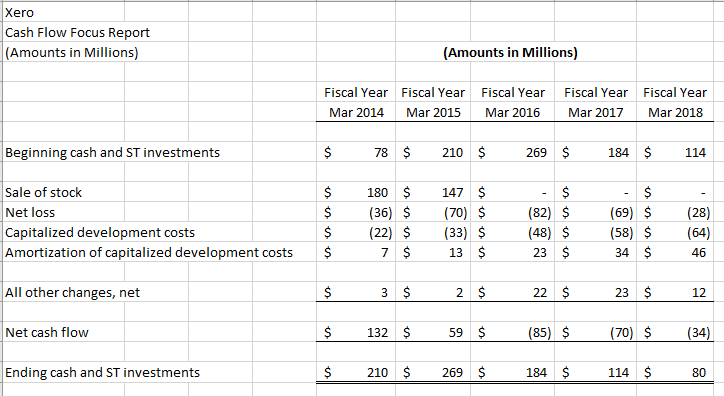Viewport: 724px width, 396px height.
Task: Click ending cash value 80 for 2018
Action: 699,372
